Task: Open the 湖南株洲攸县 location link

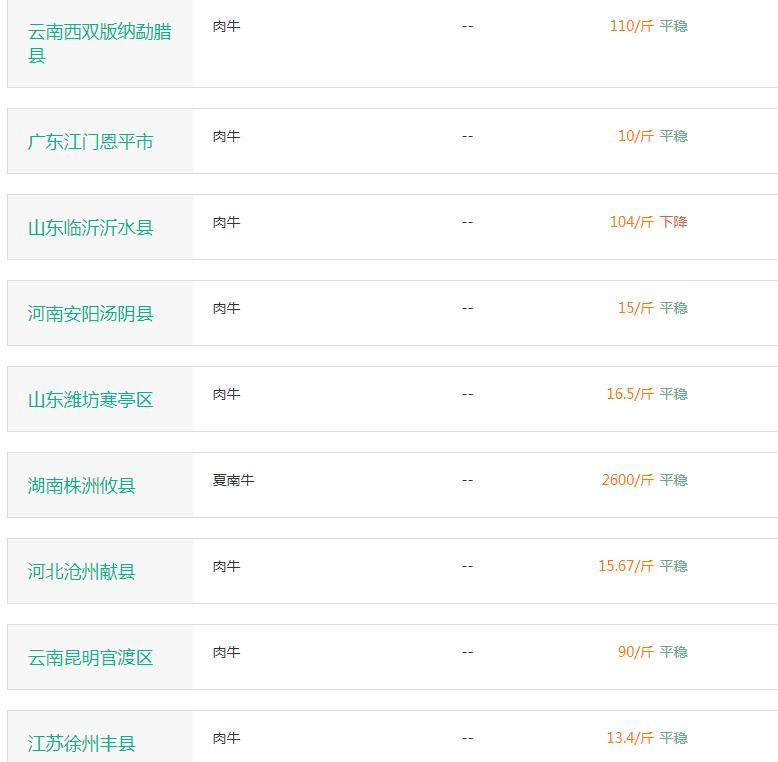Action: click(81, 486)
